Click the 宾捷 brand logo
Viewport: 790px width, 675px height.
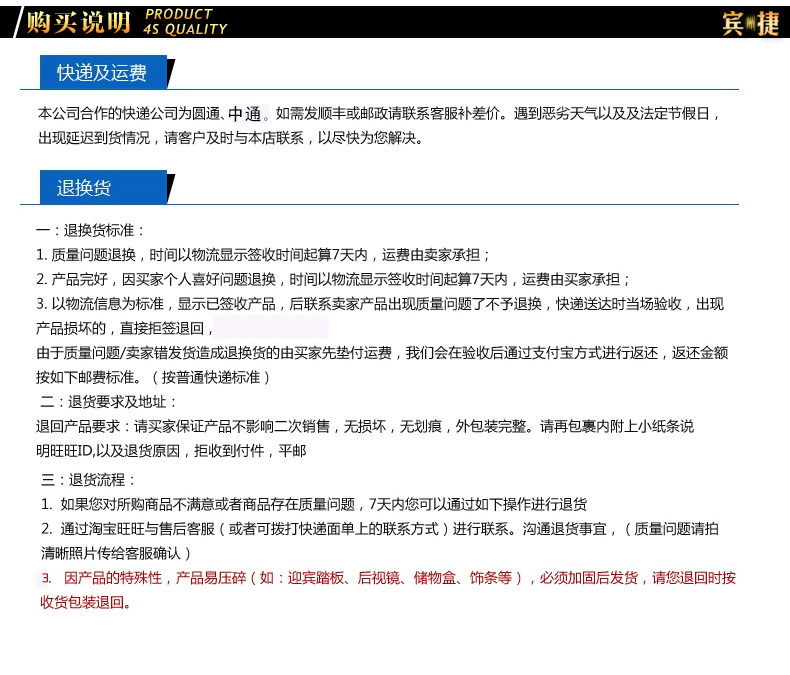click(x=751, y=24)
